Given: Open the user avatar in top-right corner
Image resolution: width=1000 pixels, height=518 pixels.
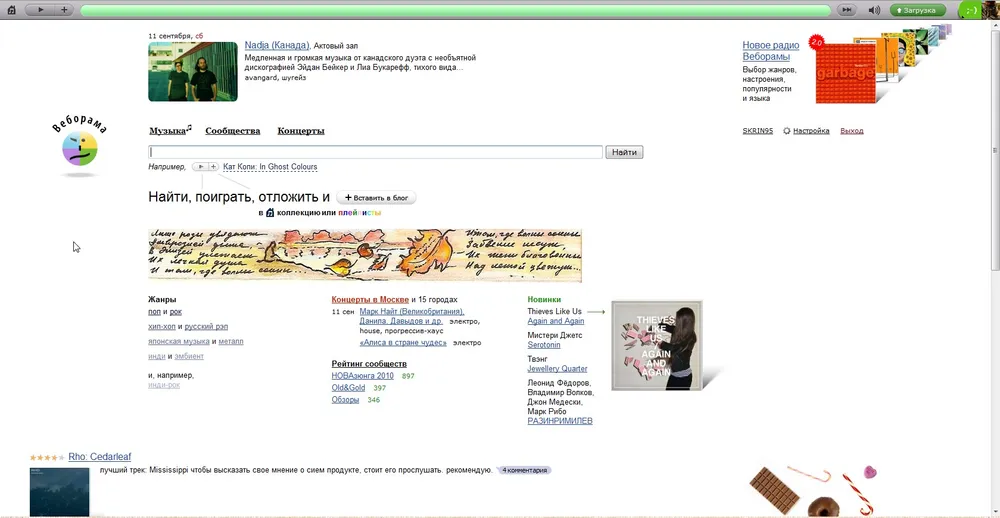Looking at the screenshot, I should (992, 10).
